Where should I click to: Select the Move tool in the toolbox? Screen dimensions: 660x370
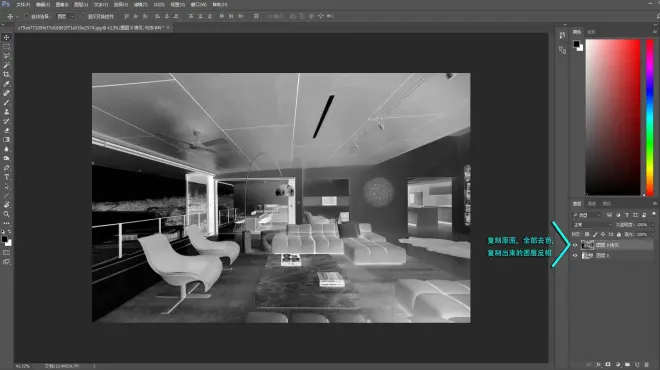coord(6,37)
